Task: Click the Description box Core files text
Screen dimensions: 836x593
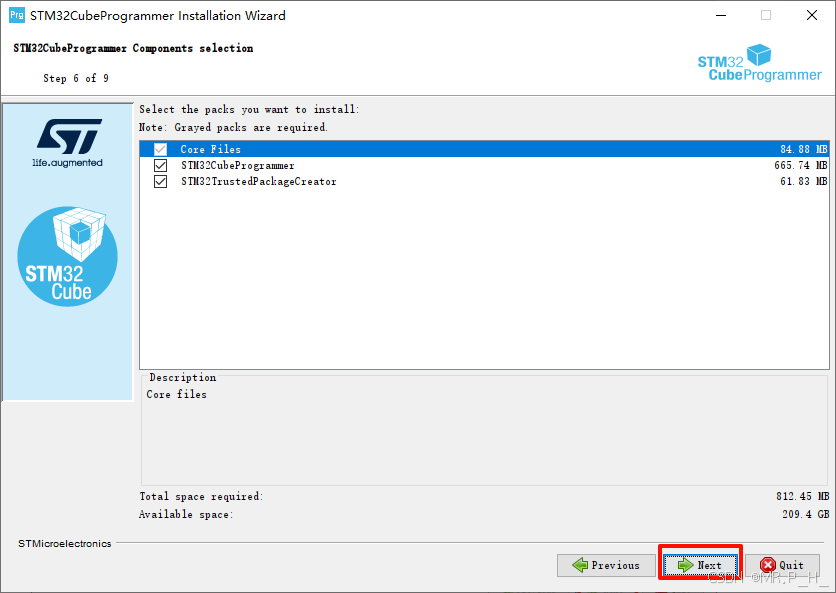Action: [x=176, y=394]
